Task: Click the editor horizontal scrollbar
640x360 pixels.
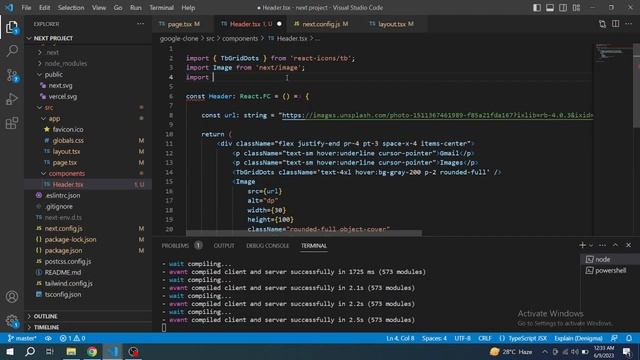Action: (304, 233)
